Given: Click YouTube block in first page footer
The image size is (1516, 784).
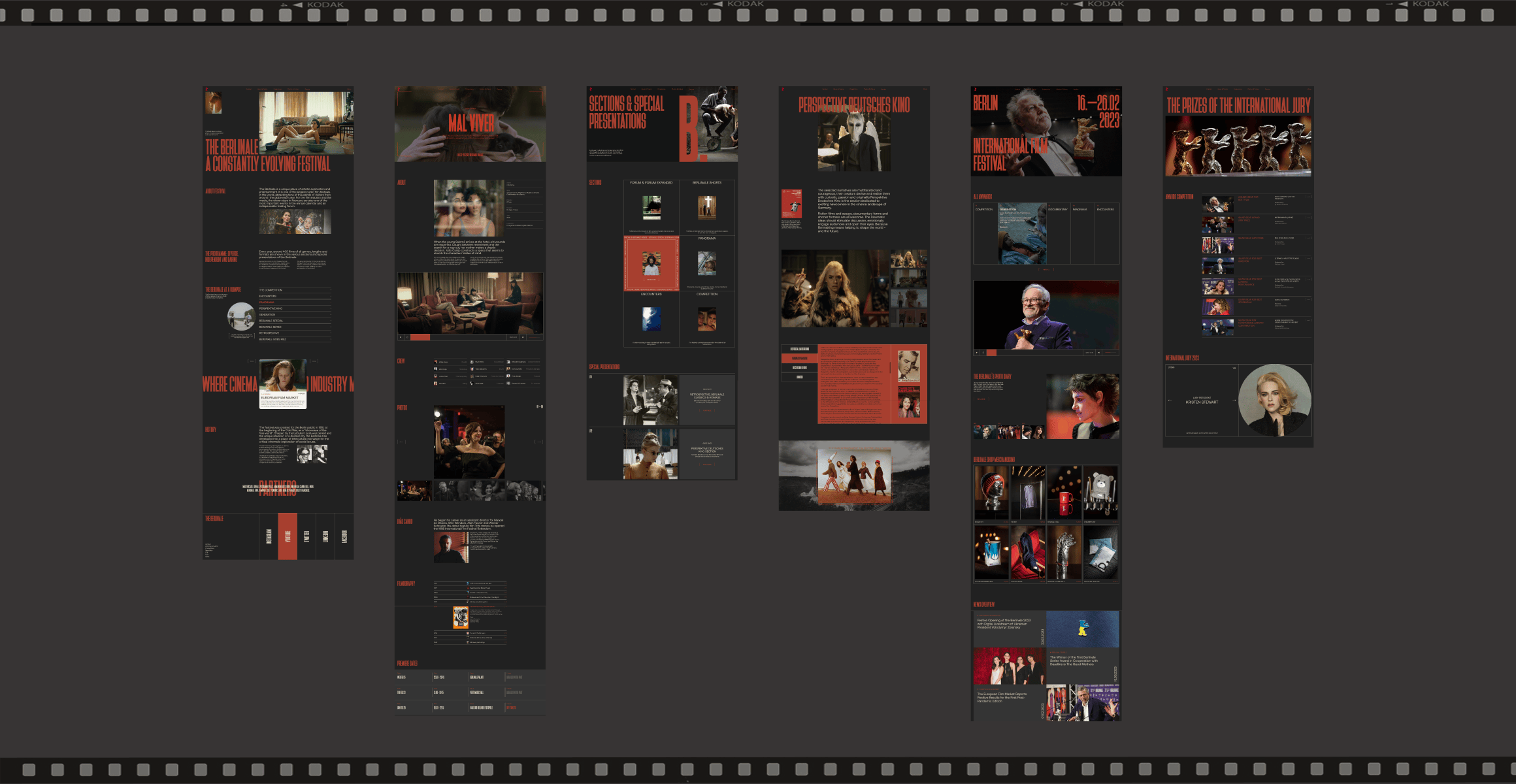Looking at the screenshot, I should [x=288, y=536].
